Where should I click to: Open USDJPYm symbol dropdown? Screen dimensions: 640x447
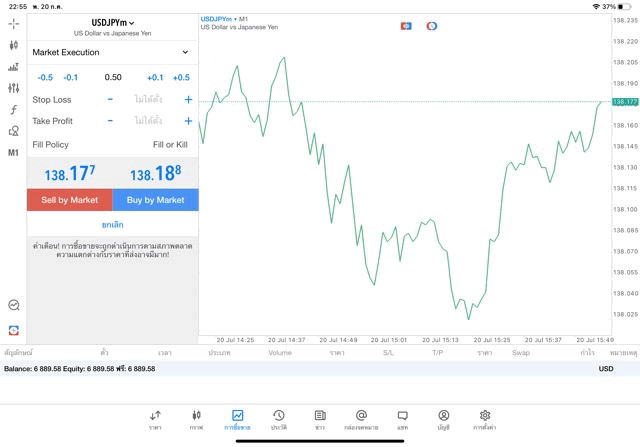pos(113,23)
